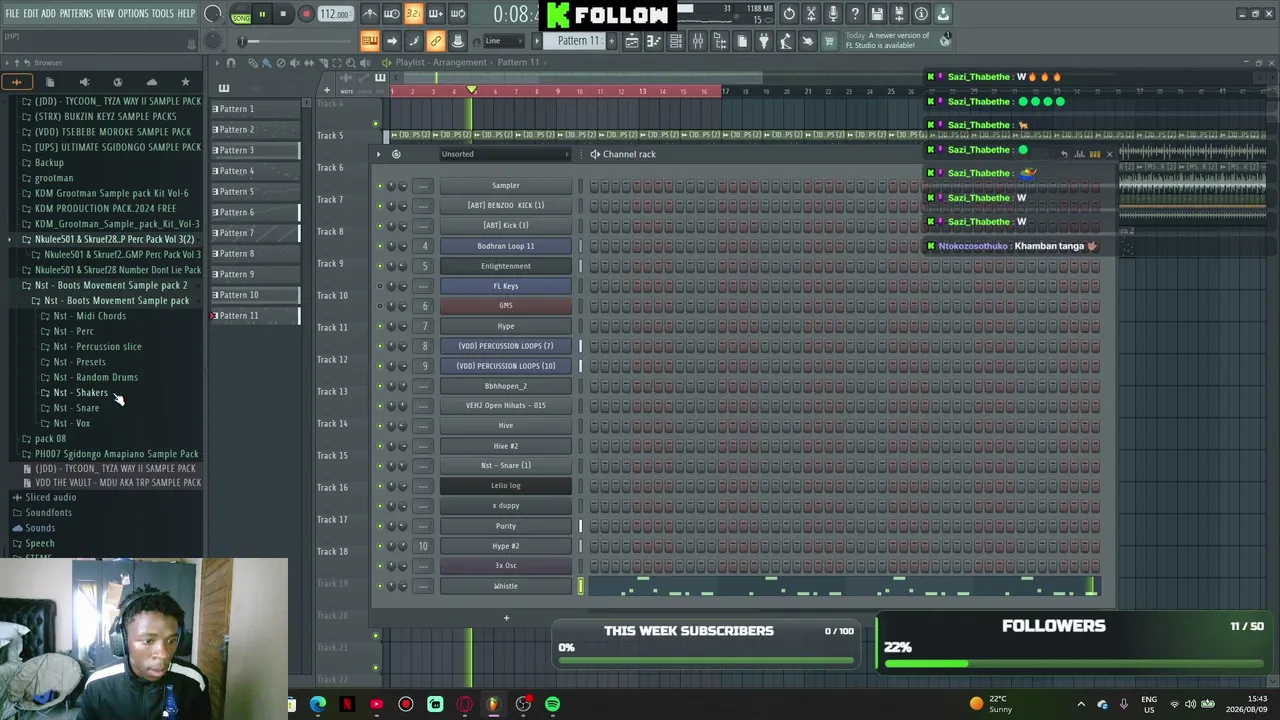This screenshot has height=720, width=1280.
Task: Click the one-click audio recording microphone icon
Action: 833,14
